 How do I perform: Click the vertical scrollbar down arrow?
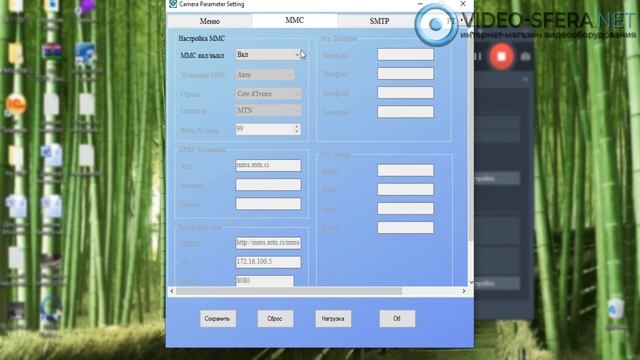coord(471,282)
